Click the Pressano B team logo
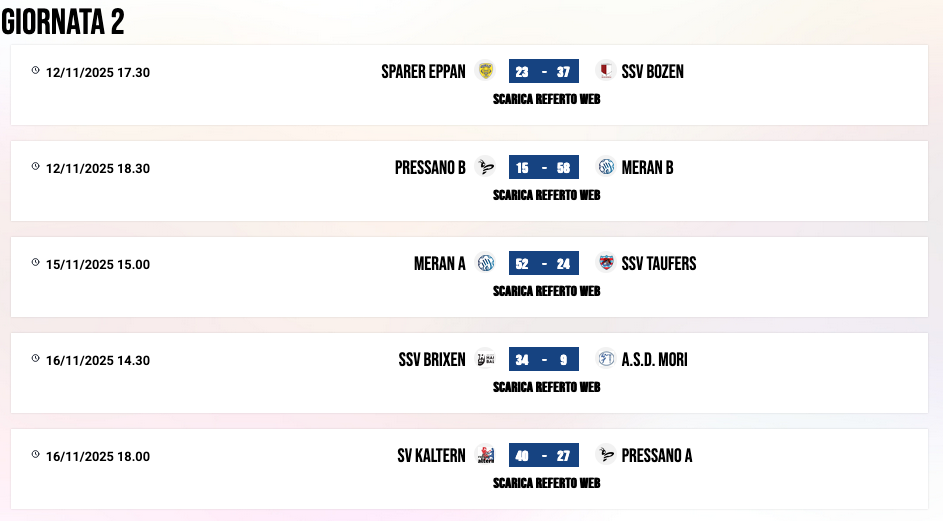This screenshot has width=943, height=521. [486, 167]
